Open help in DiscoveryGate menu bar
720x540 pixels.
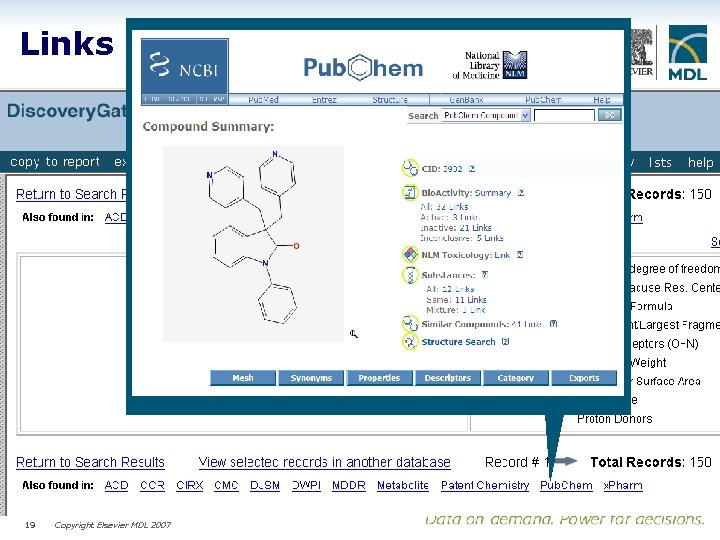700,162
